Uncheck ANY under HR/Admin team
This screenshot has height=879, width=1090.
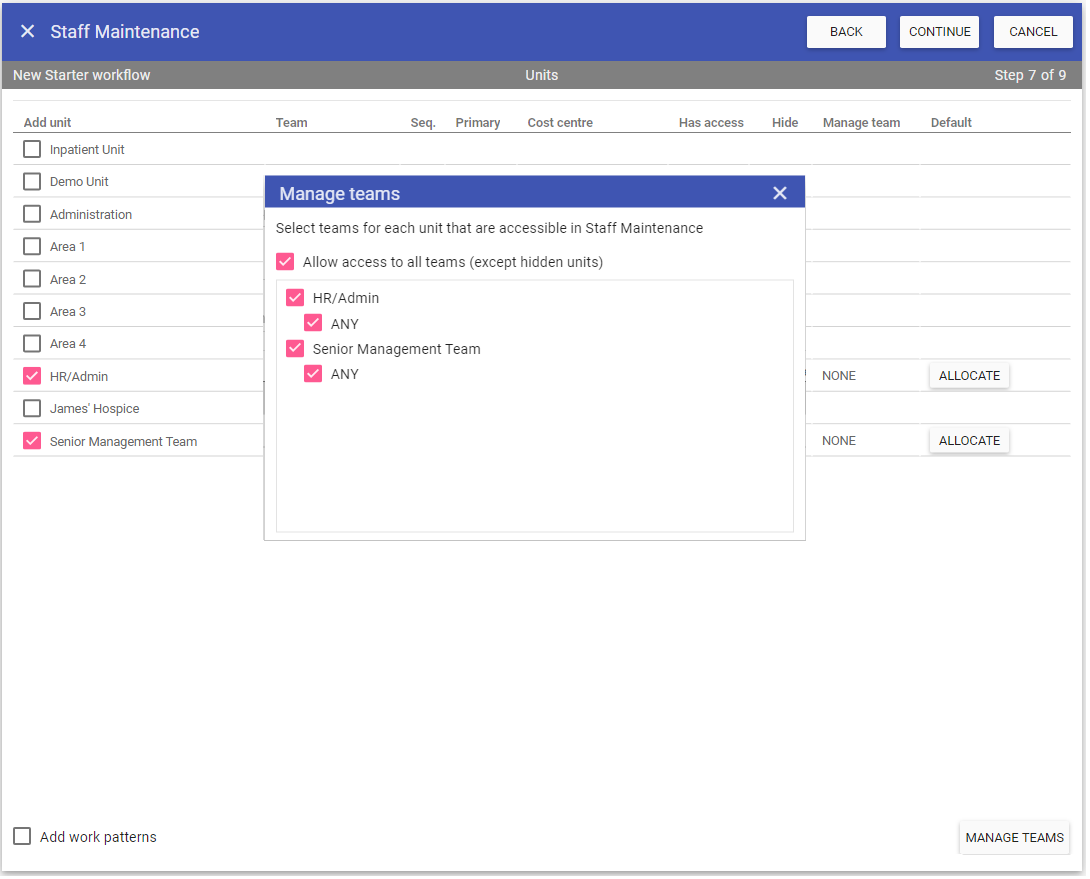(313, 324)
